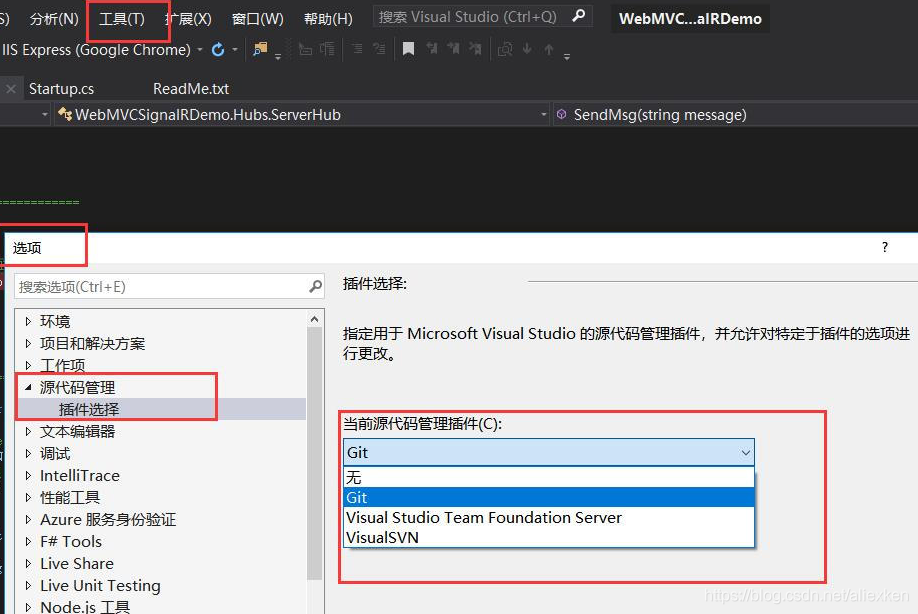Click the previous bookmark icon
918x614 pixels.
click(x=431, y=49)
